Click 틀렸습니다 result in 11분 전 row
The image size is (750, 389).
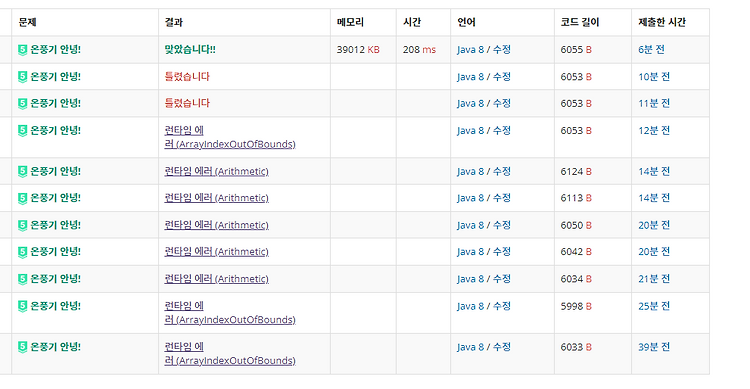[x=187, y=103]
